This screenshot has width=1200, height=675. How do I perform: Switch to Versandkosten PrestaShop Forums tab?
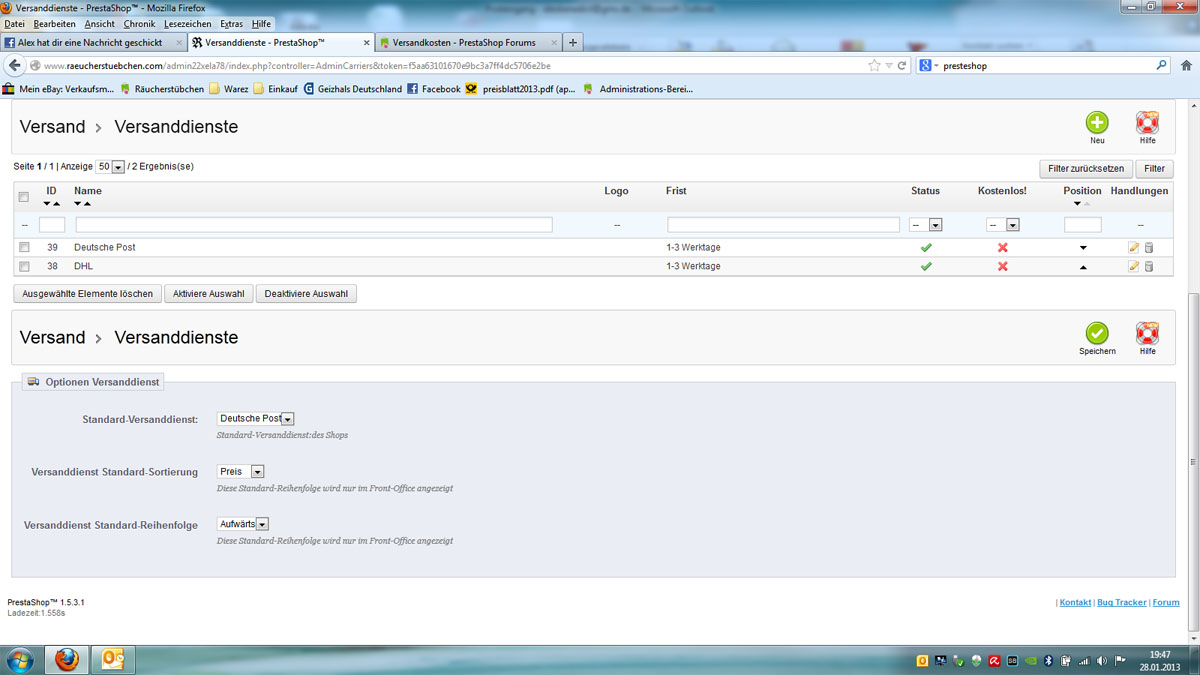(x=467, y=43)
